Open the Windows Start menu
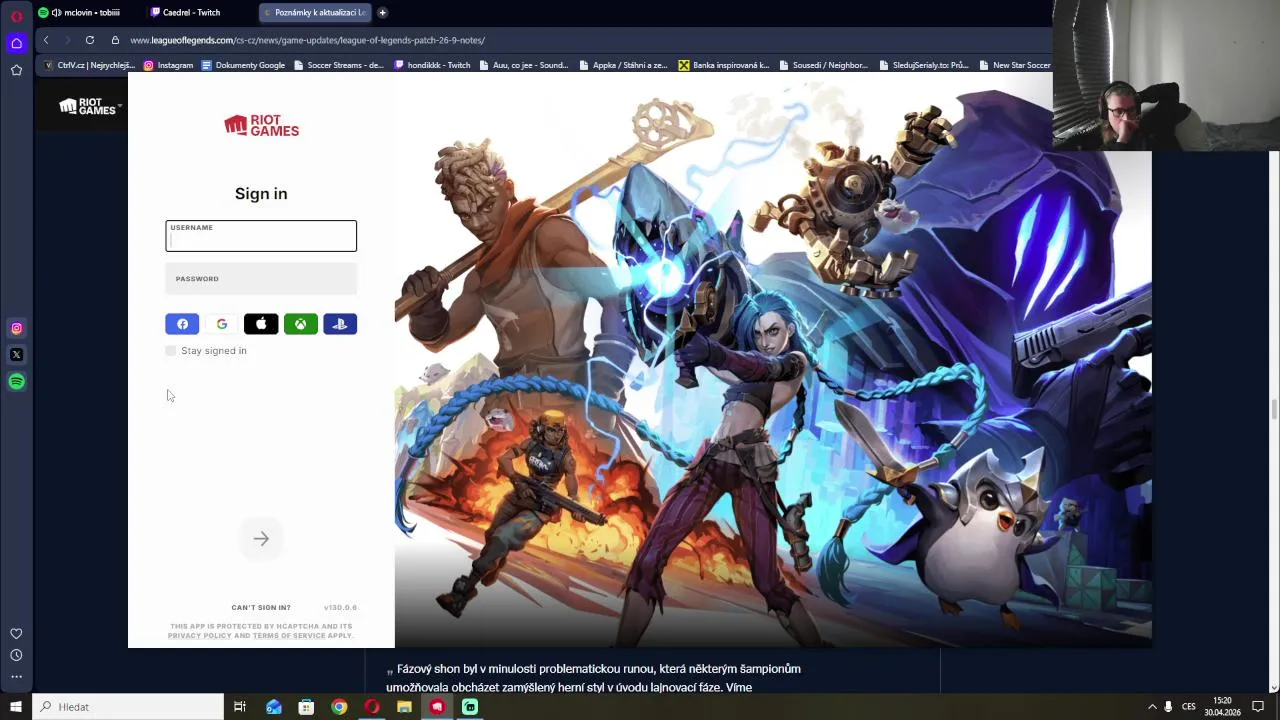Image resolution: width=1280 pixels, height=720 pixels. pyautogui.click(x=15, y=707)
